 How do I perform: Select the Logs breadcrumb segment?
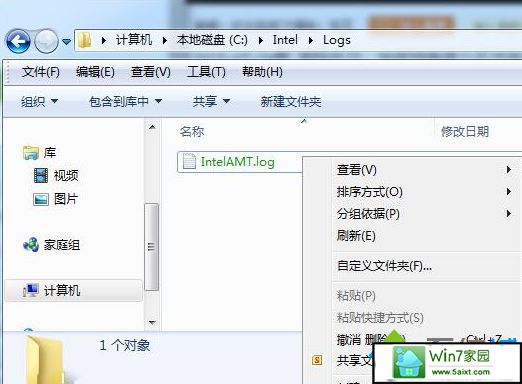[x=337, y=40]
